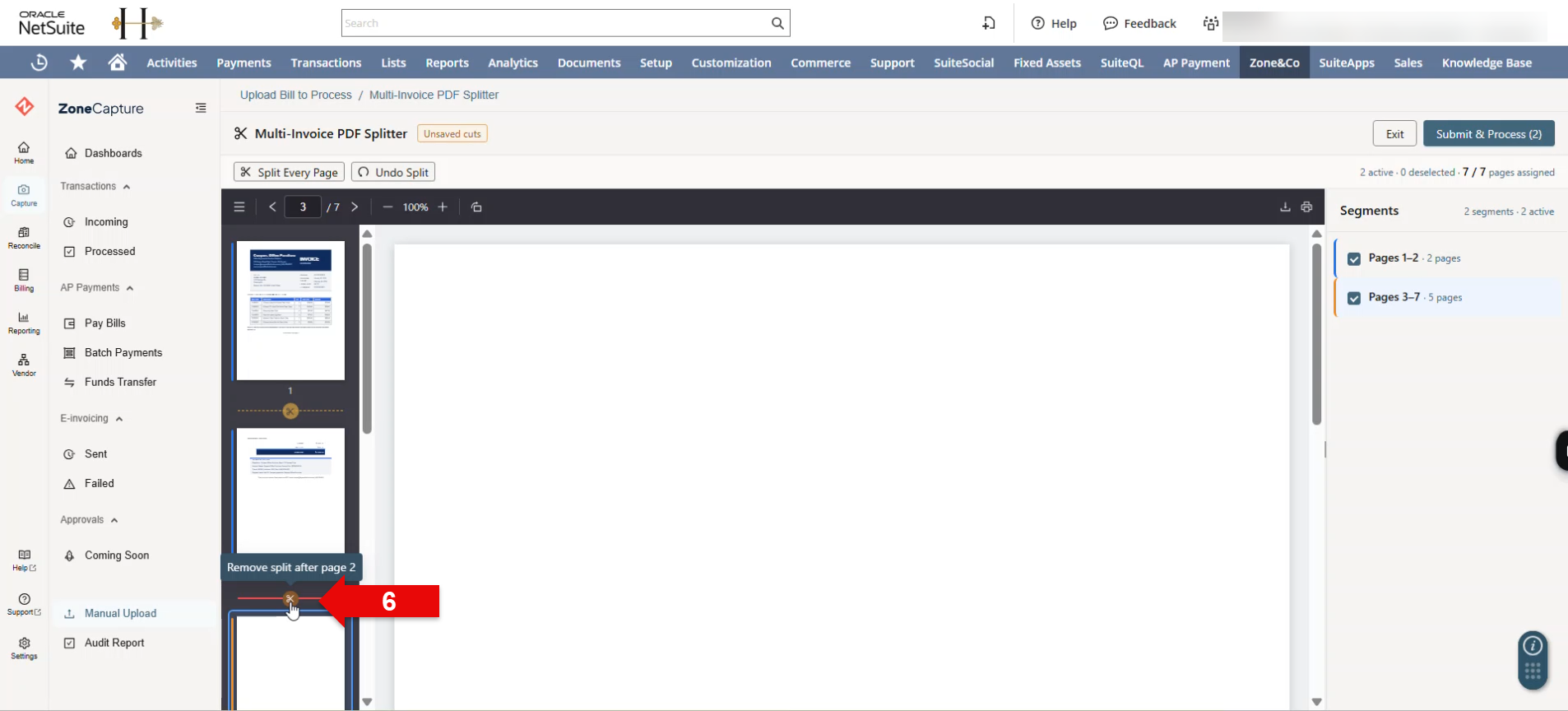Open Pay Bills in the sidebar
This screenshot has height=711, width=1568.
pos(104,323)
